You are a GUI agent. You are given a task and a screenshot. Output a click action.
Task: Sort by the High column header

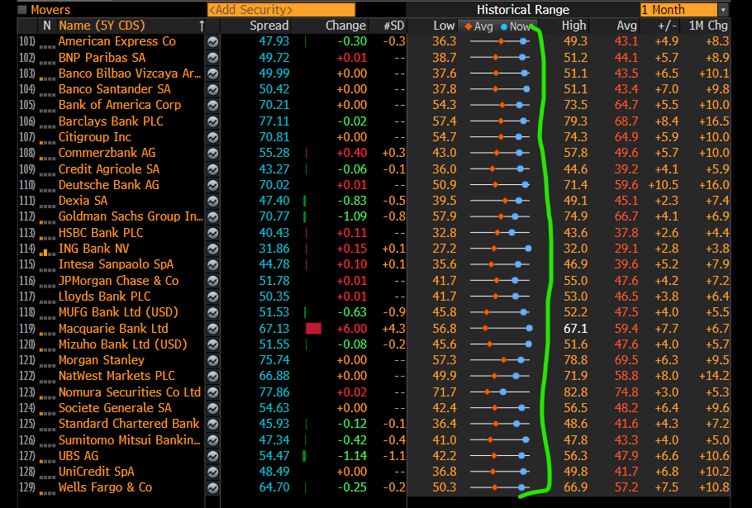pyautogui.click(x=574, y=25)
